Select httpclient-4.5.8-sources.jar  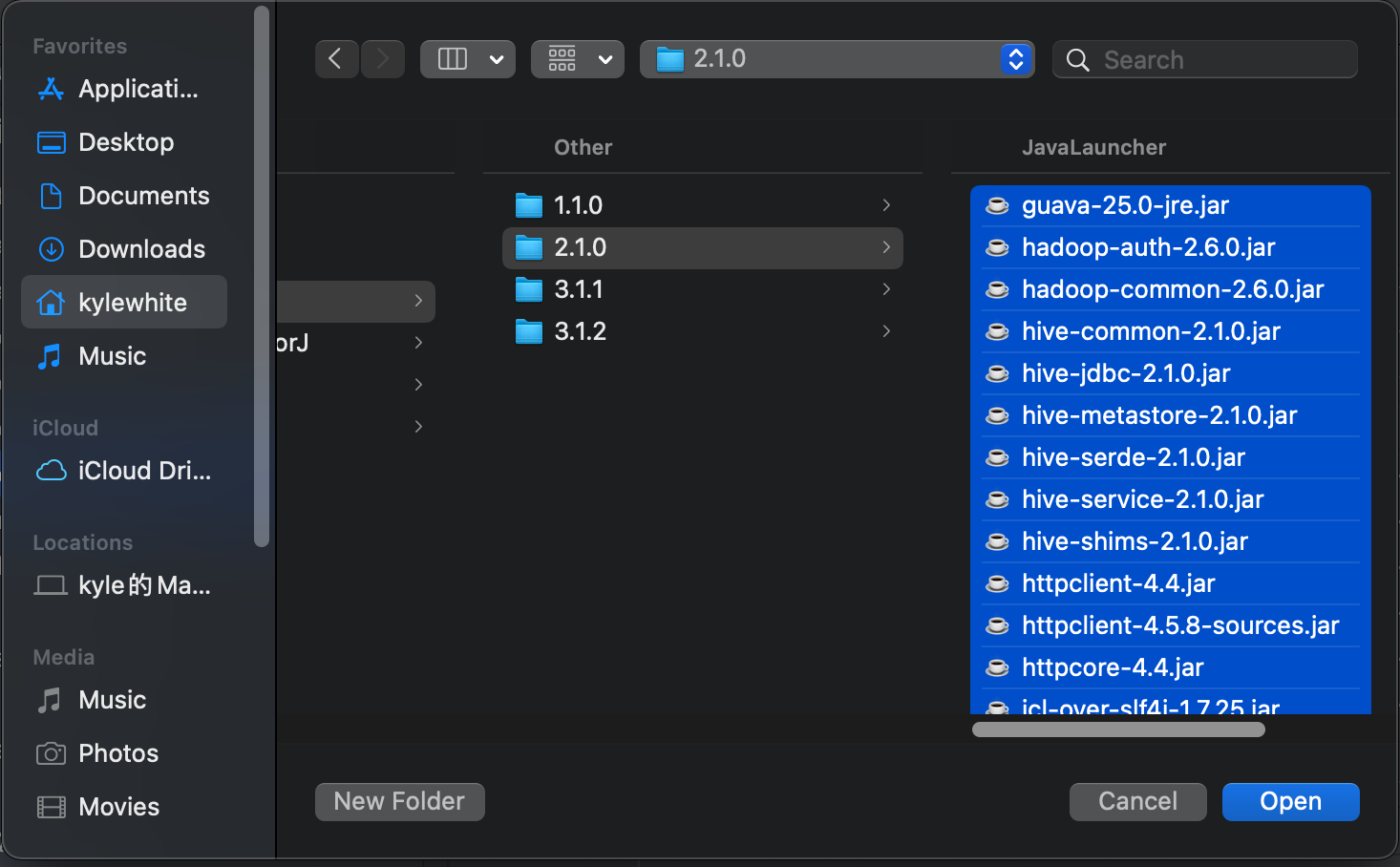pos(1171,625)
